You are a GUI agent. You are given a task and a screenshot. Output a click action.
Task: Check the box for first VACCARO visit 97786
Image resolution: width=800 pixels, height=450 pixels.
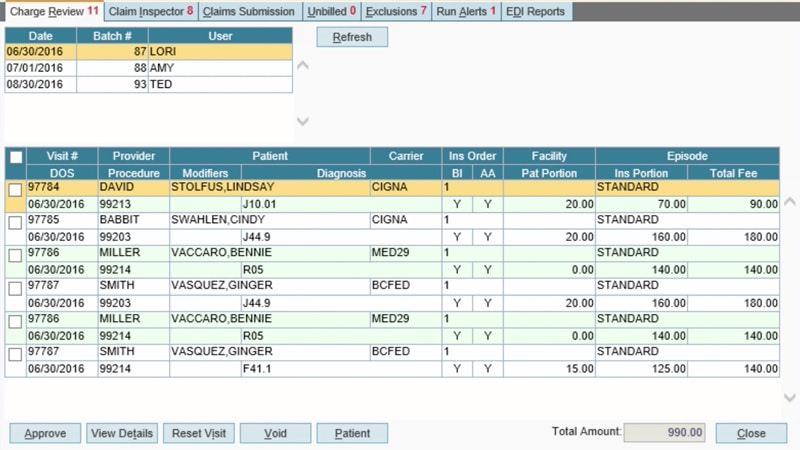pyautogui.click(x=15, y=255)
